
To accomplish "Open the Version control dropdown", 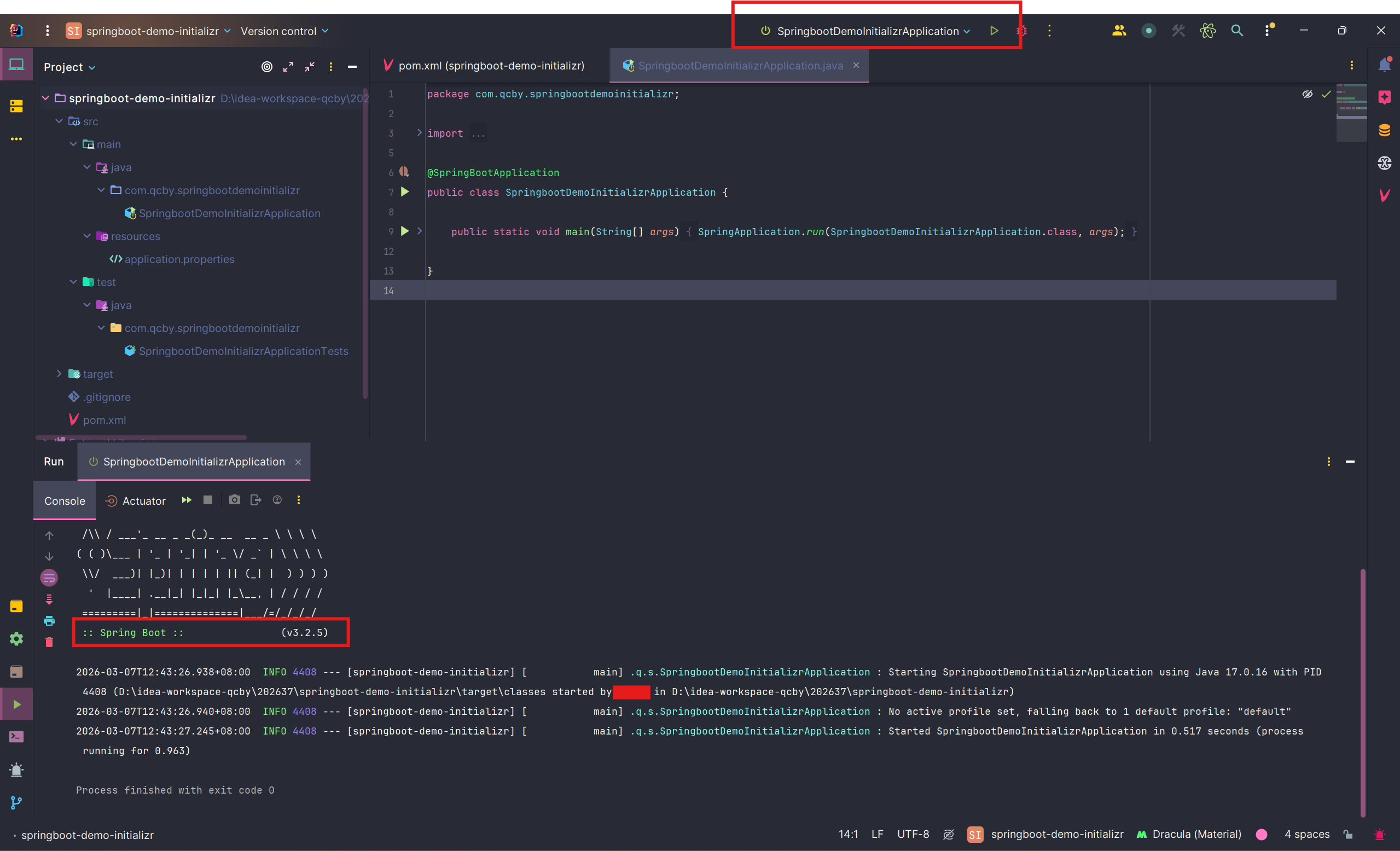I will point(284,31).
